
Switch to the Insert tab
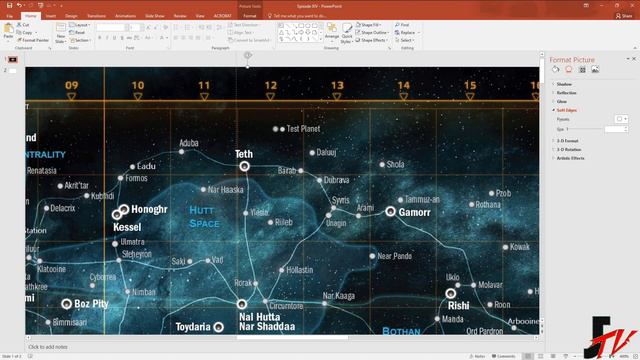[51, 16]
